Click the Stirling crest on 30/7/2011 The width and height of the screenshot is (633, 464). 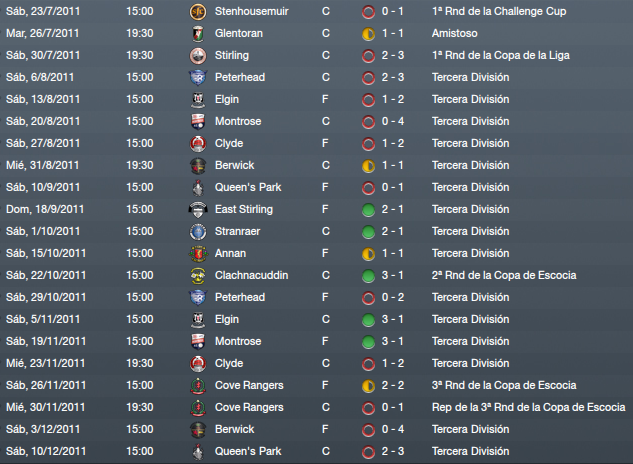coord(198,55)
